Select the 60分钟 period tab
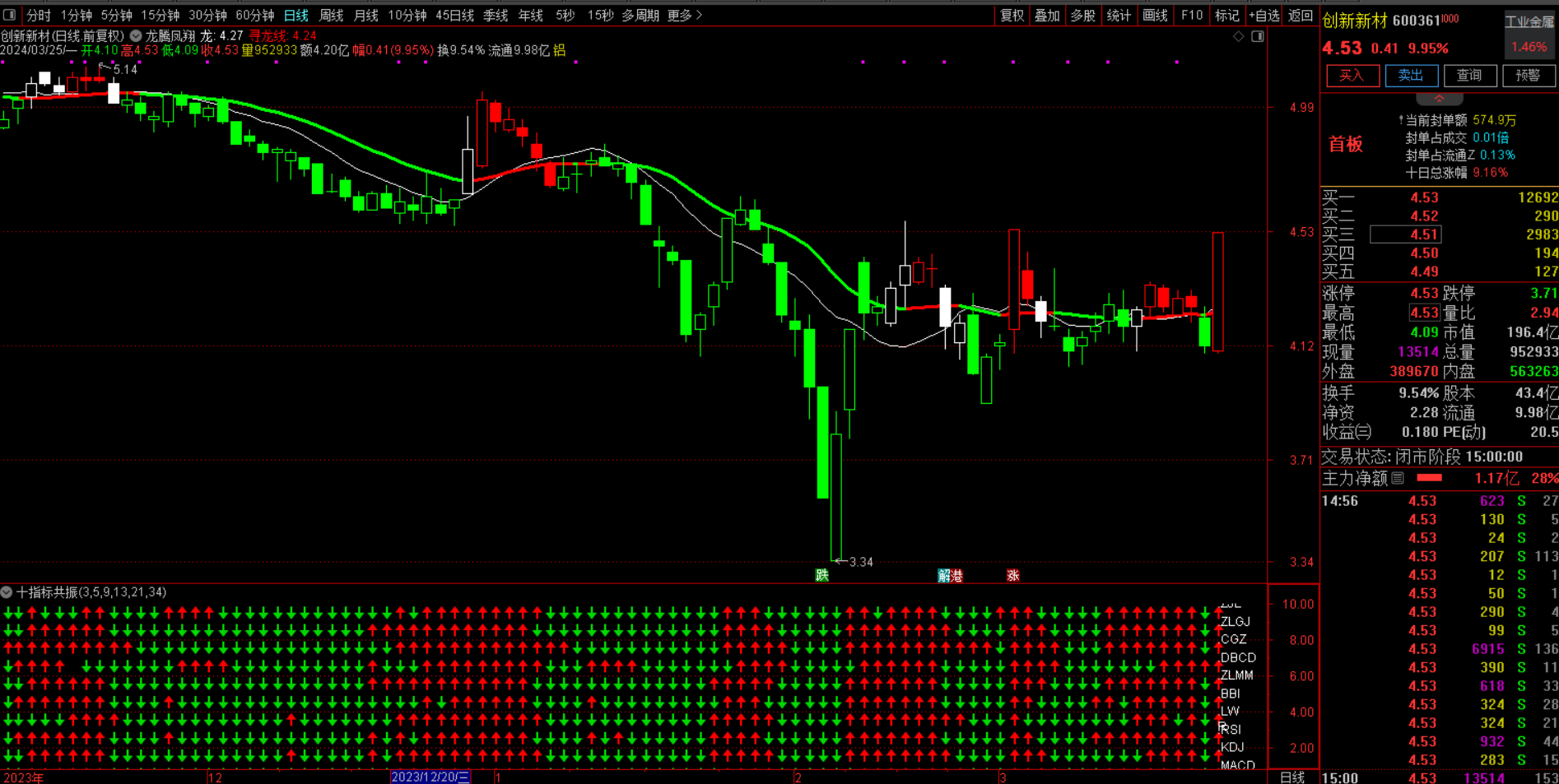Screen dimensions: 1559x784 pyautogui.click(x=255, y=15)
